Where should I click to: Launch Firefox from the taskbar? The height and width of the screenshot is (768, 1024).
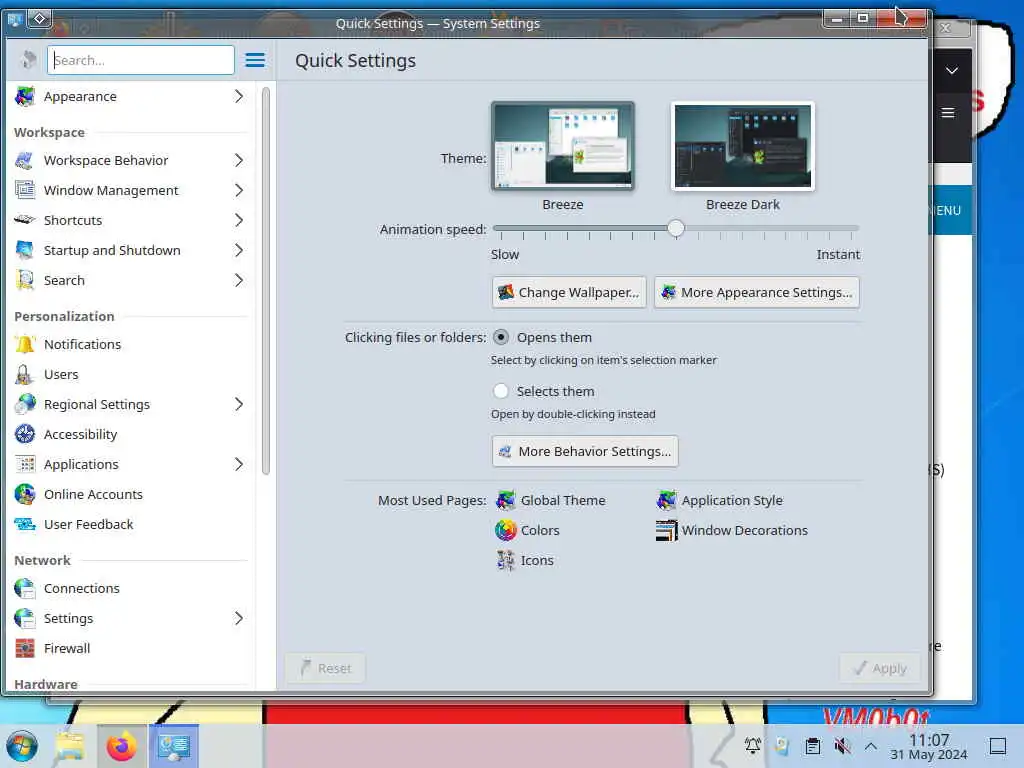tap(121, 746)
